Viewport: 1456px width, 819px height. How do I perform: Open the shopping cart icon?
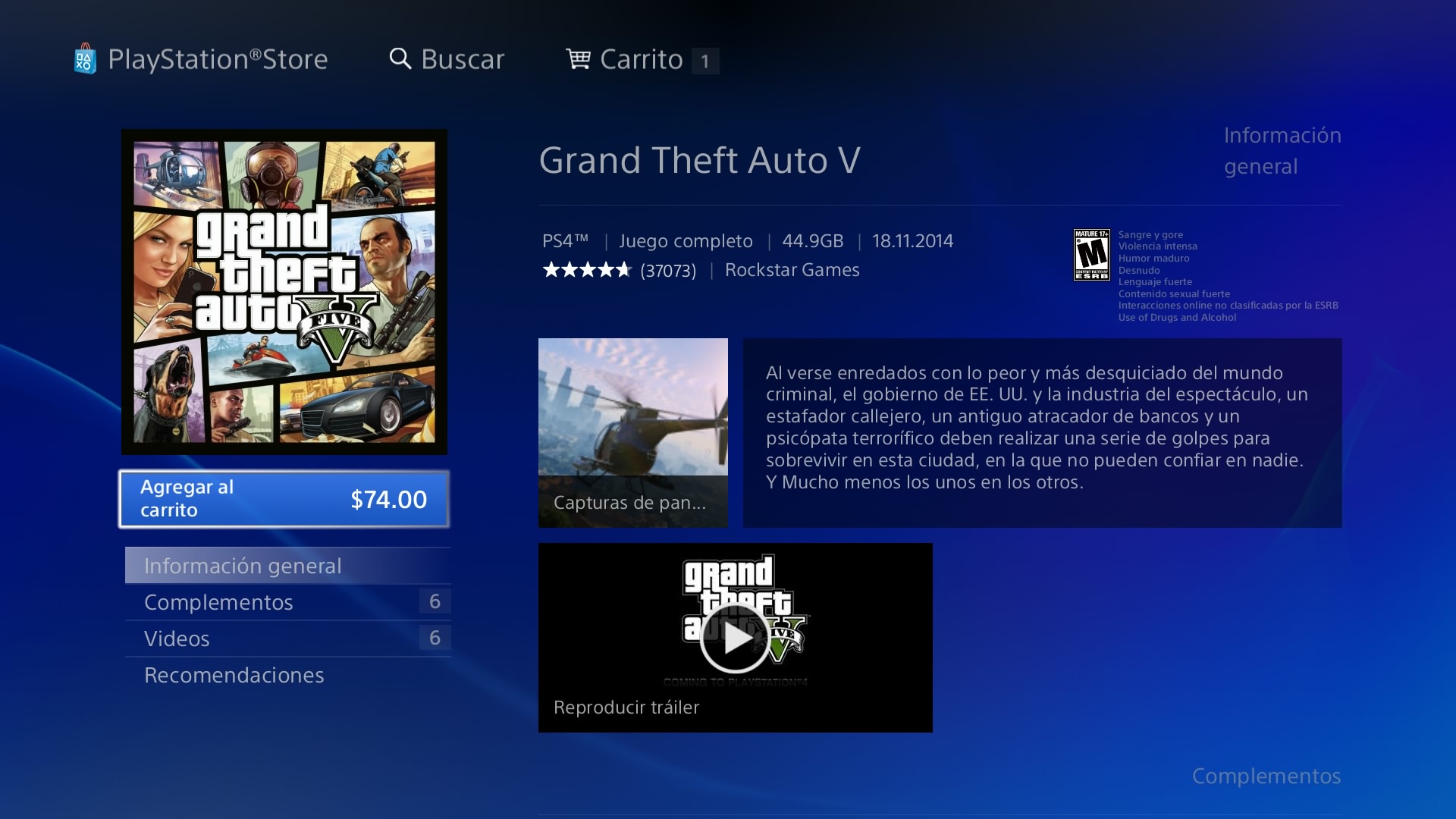click(x=579, y=58)
